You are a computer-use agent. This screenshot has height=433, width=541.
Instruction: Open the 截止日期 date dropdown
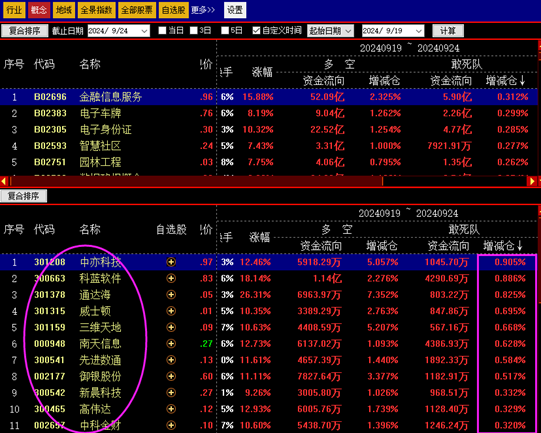coord(145,31)
